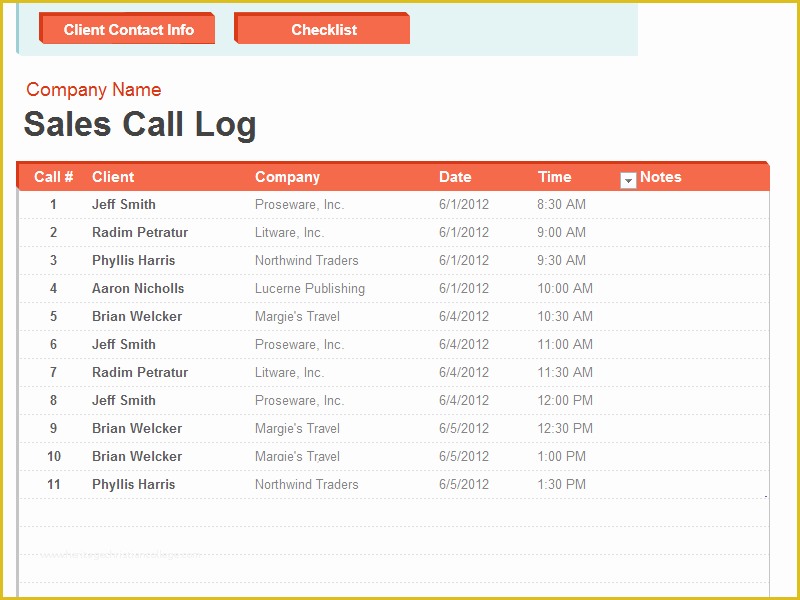800x600 pixels.
Task: Select Lucerne Publishing in row 4
Action: point(311,288)
